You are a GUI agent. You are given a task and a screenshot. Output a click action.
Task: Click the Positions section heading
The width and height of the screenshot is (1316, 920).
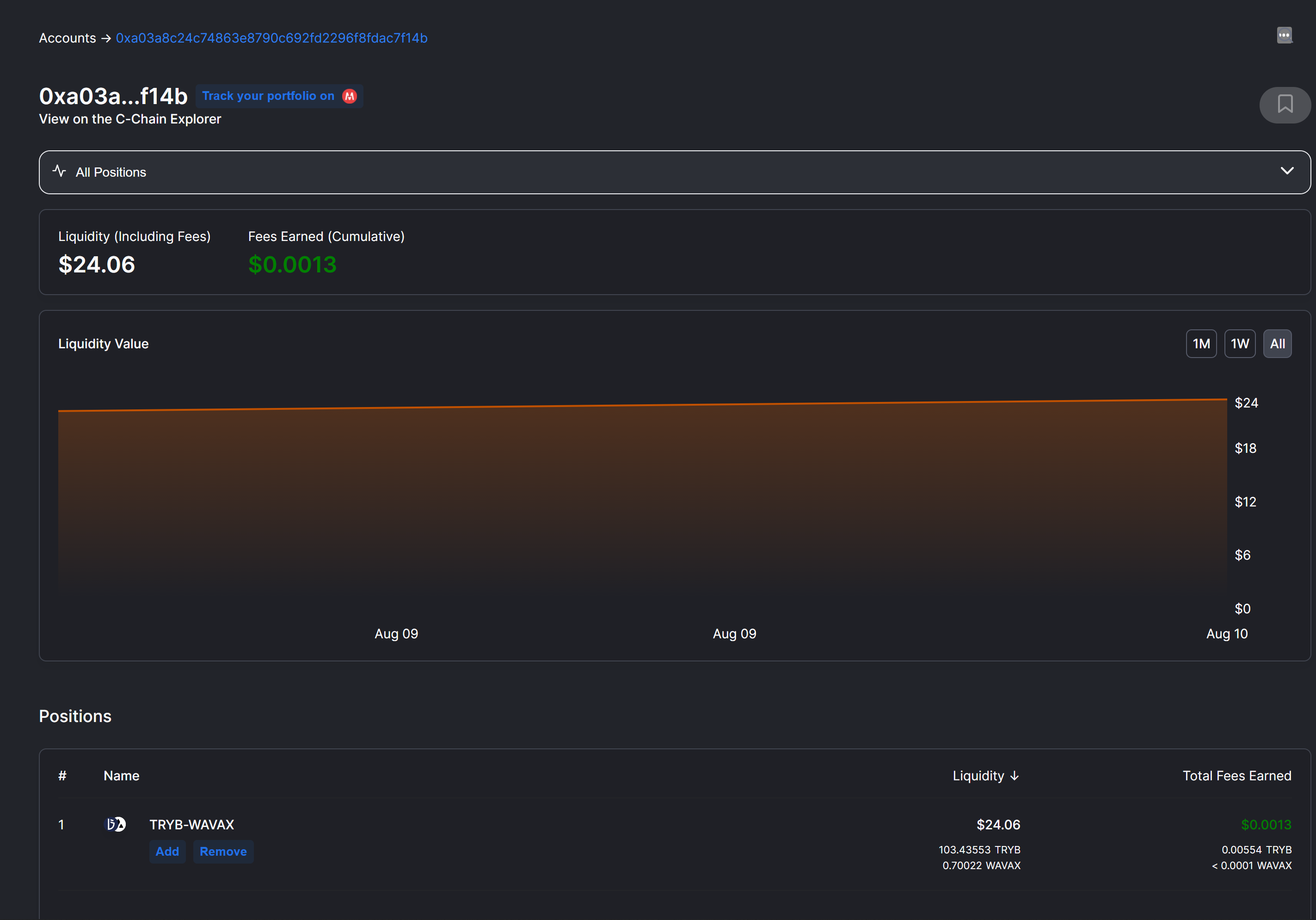pos(75,716)
